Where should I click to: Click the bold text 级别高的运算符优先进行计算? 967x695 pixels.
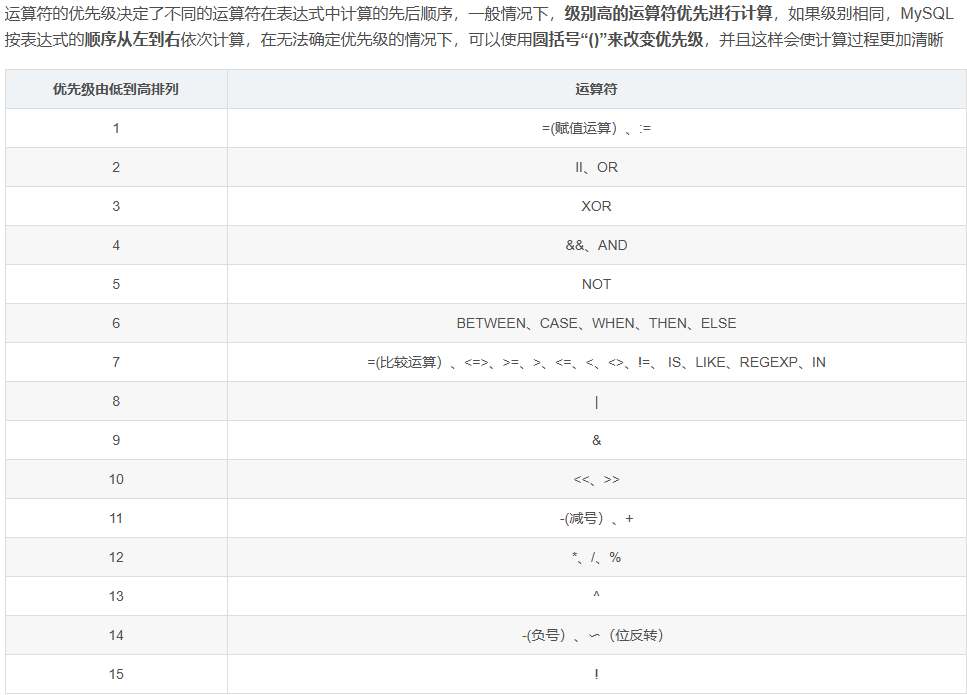[668, 16]
